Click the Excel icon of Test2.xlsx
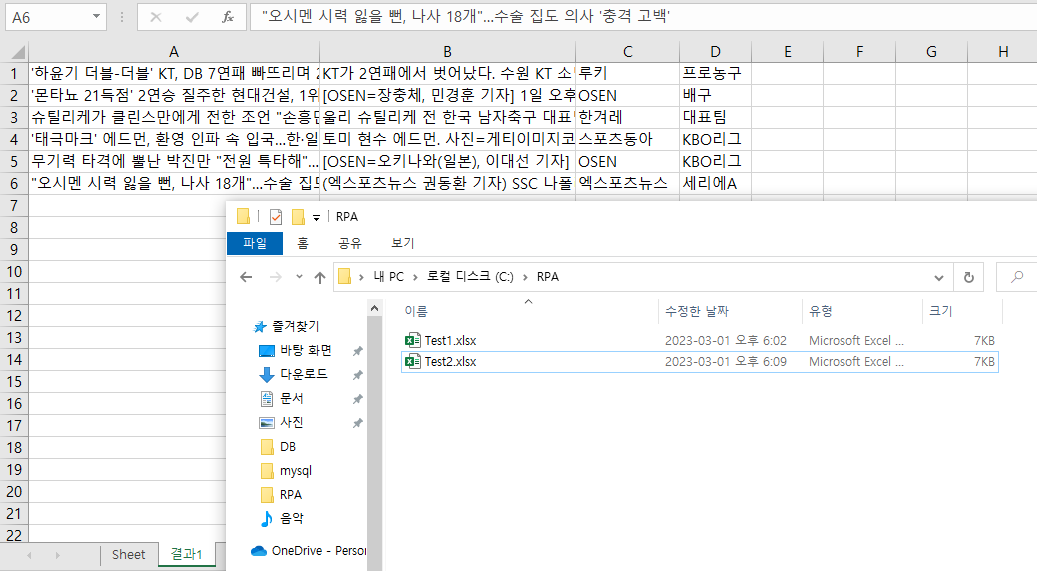 pos(413,362)
